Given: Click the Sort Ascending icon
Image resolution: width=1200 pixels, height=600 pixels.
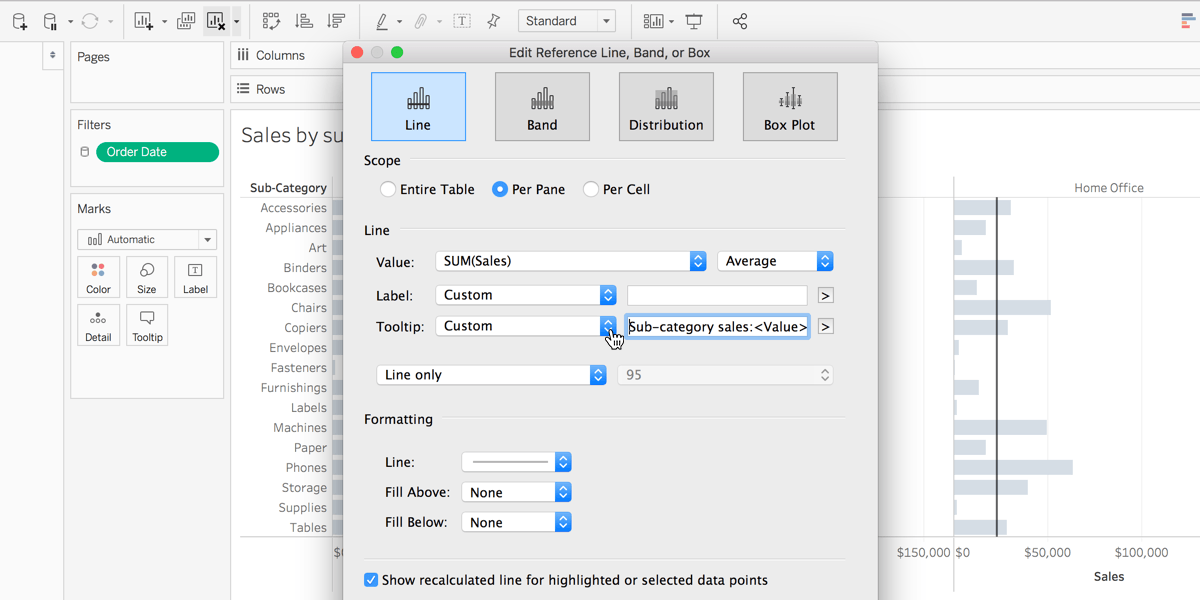Looking at the screenshot, I should click(x=304, y=21).
